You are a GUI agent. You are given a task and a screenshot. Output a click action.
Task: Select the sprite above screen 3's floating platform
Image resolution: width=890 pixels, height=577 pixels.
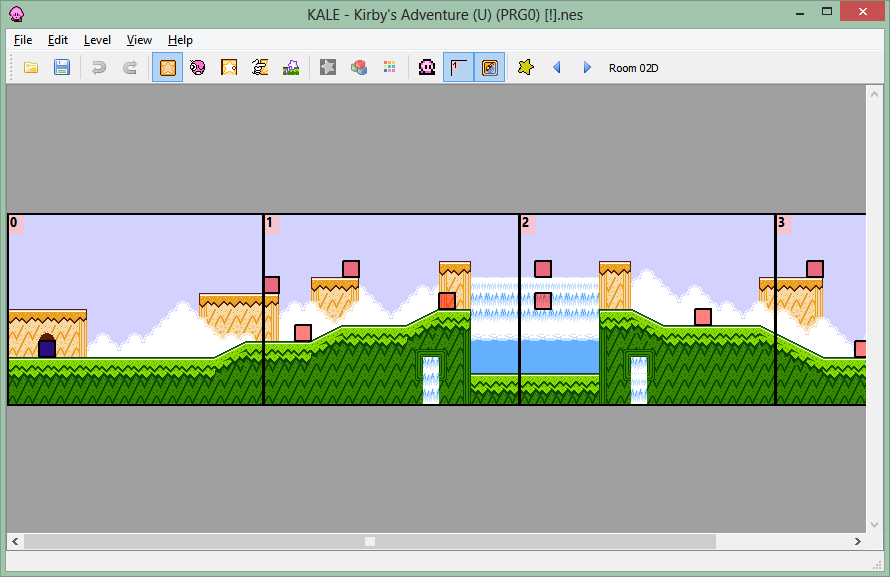pyautogui.click(x=815, y=269)
